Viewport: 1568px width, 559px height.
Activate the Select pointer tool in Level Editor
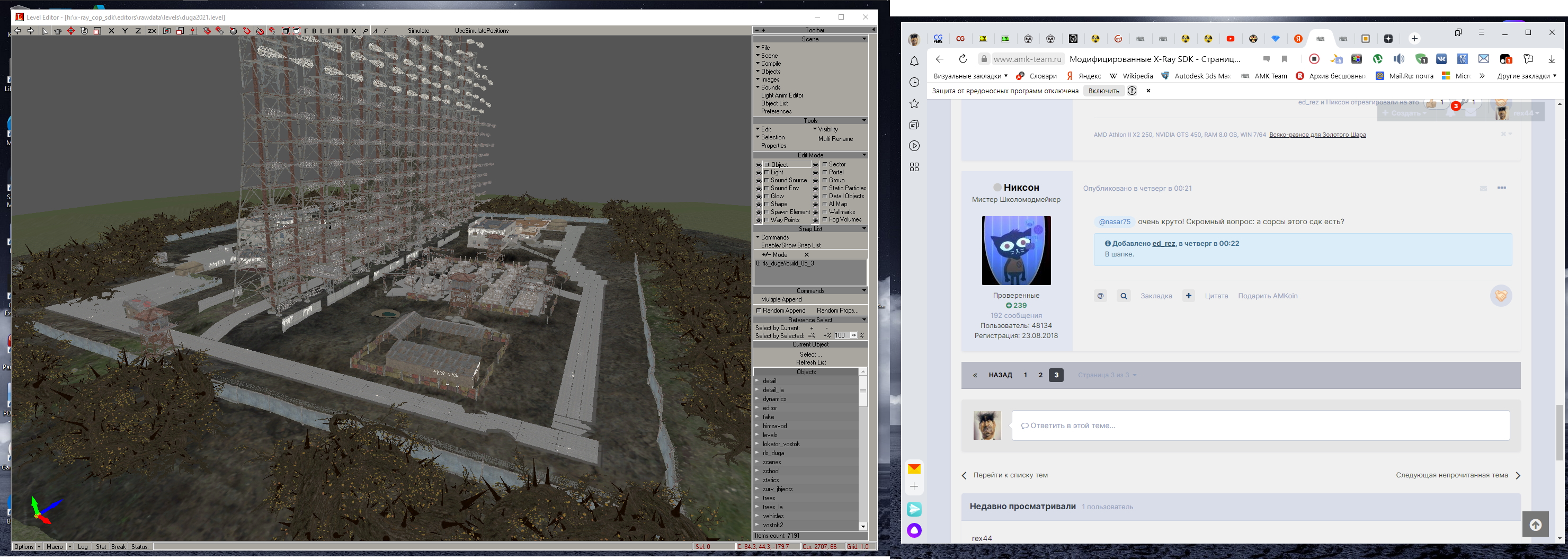[45, 31]
